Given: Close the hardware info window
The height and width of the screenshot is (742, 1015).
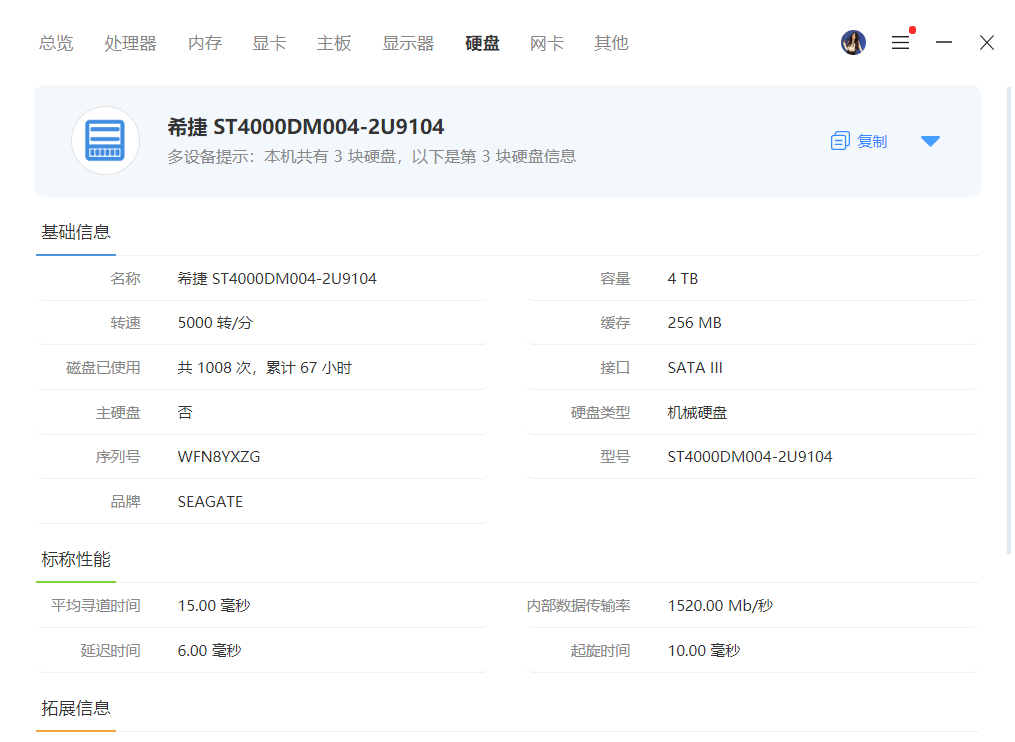Looking at the screenshot, I should (987, 43).
